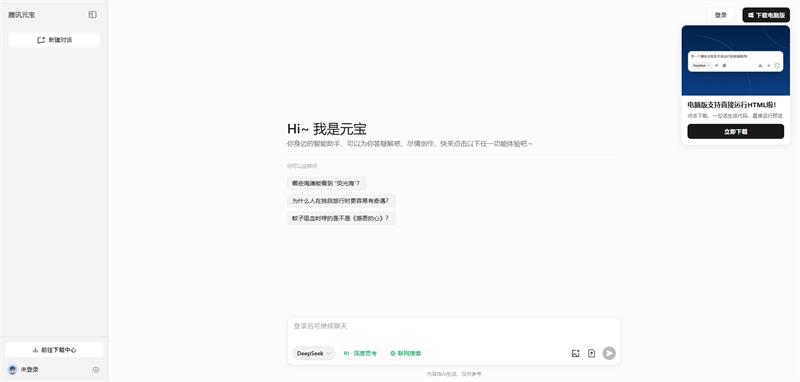Click the promo headline 电脑版支持直接运行HTML啦!

pyautogui.click(x=732, y=105)
